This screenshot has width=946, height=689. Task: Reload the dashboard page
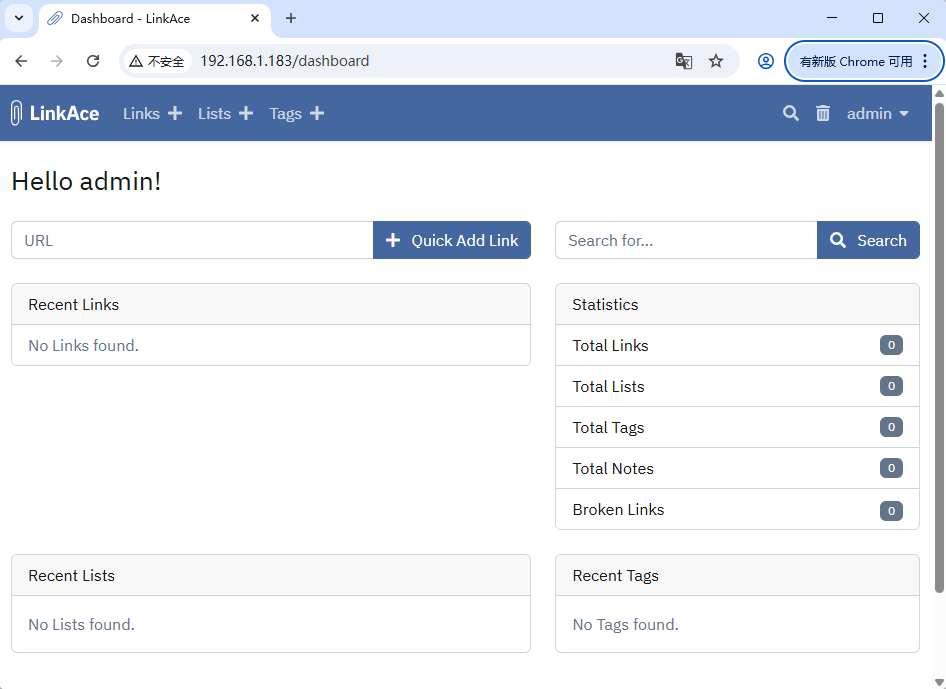[x=93, y=61]
